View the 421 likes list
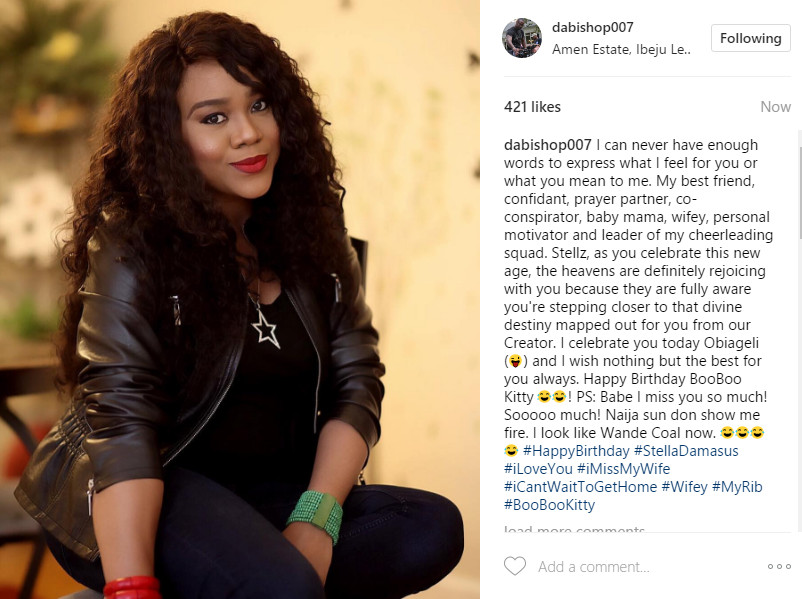This screenshot has width=802, height=599. [x=532, y=106]
